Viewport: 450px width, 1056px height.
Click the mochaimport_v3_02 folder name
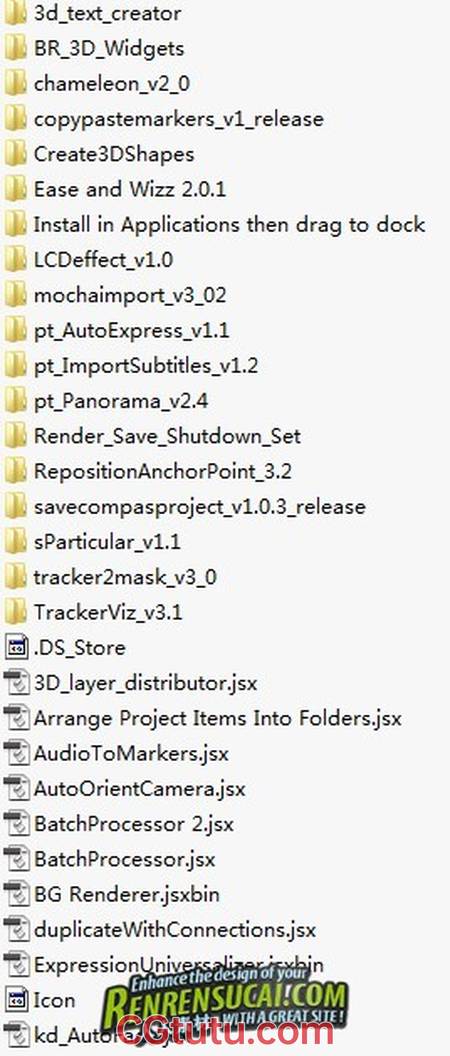[x=130, y=295]
